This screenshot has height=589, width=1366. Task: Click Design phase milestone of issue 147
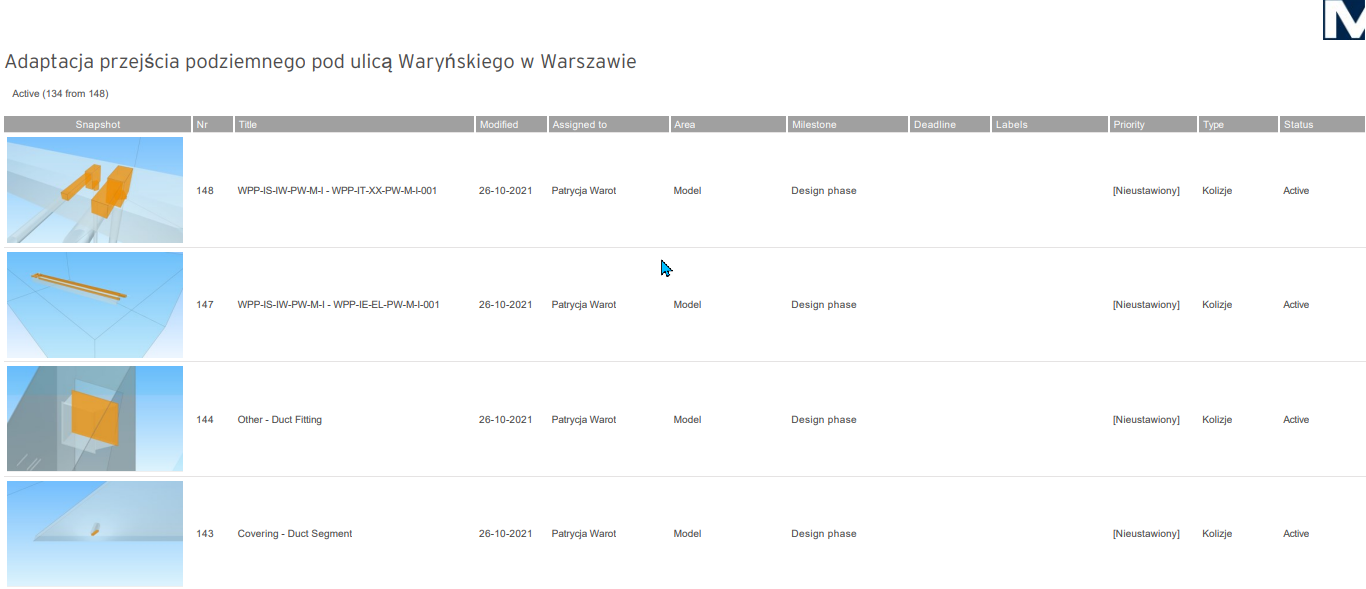coord(824,305)
